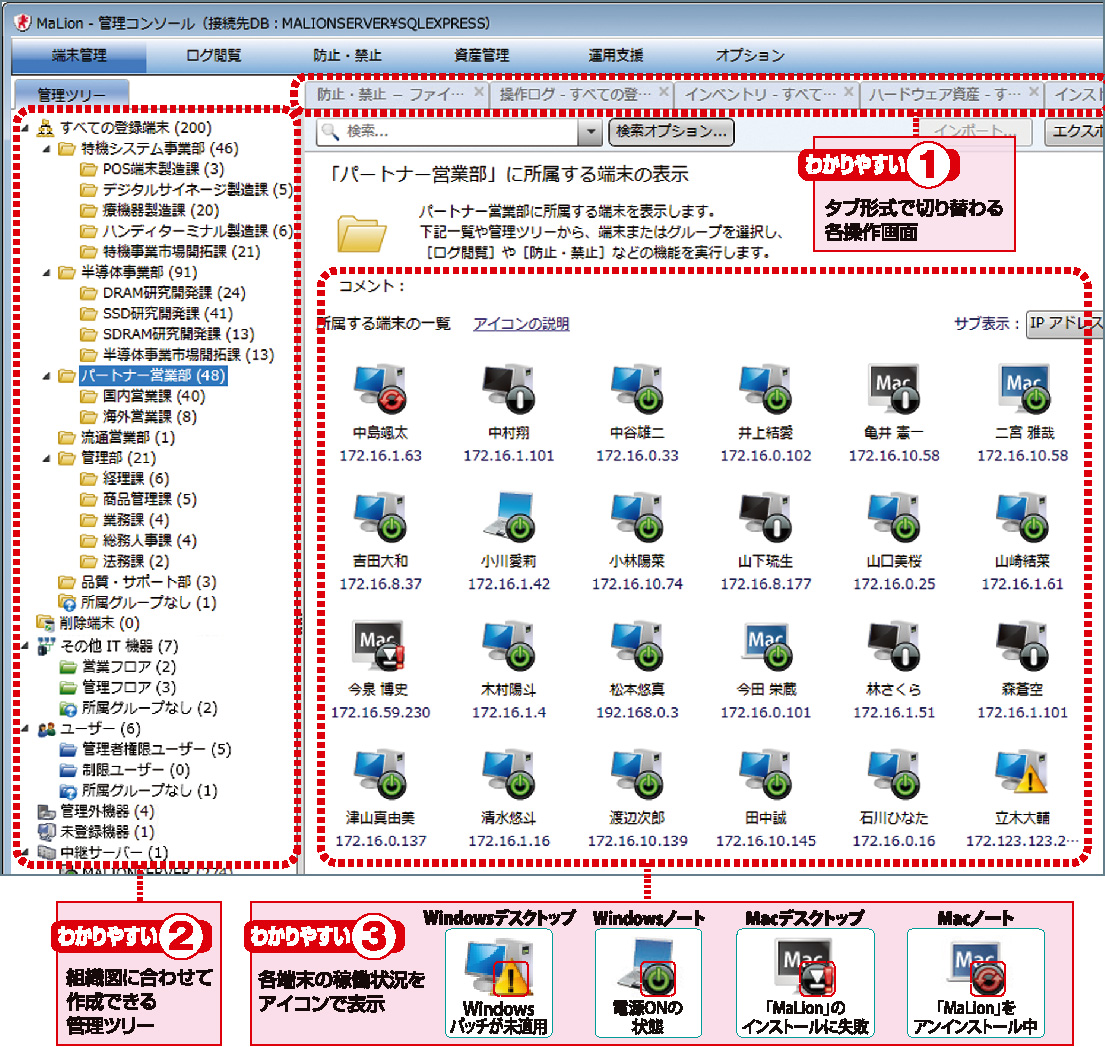
Task: Click the エクスポート button
Action: click(1073, 132)
